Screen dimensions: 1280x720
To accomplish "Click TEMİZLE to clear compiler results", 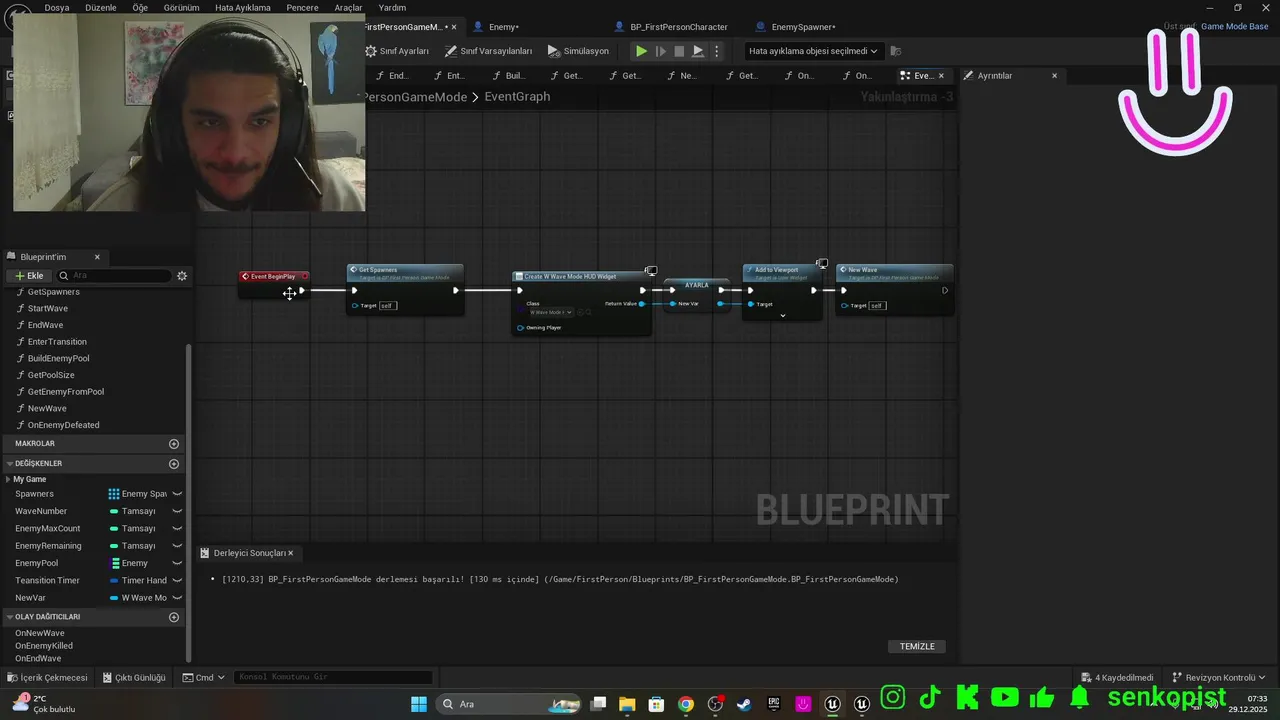I will pos(917,647).
